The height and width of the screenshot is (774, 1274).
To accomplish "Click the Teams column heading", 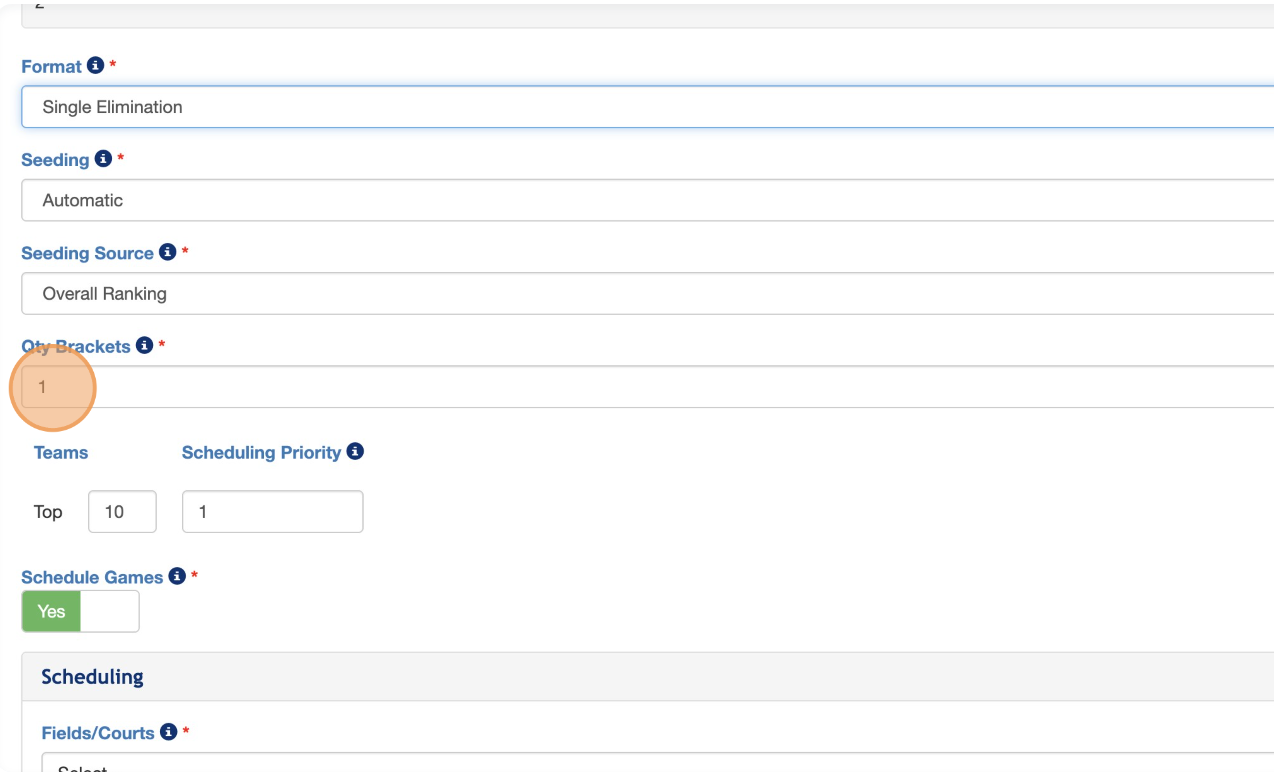I will [x=61, y=453].
